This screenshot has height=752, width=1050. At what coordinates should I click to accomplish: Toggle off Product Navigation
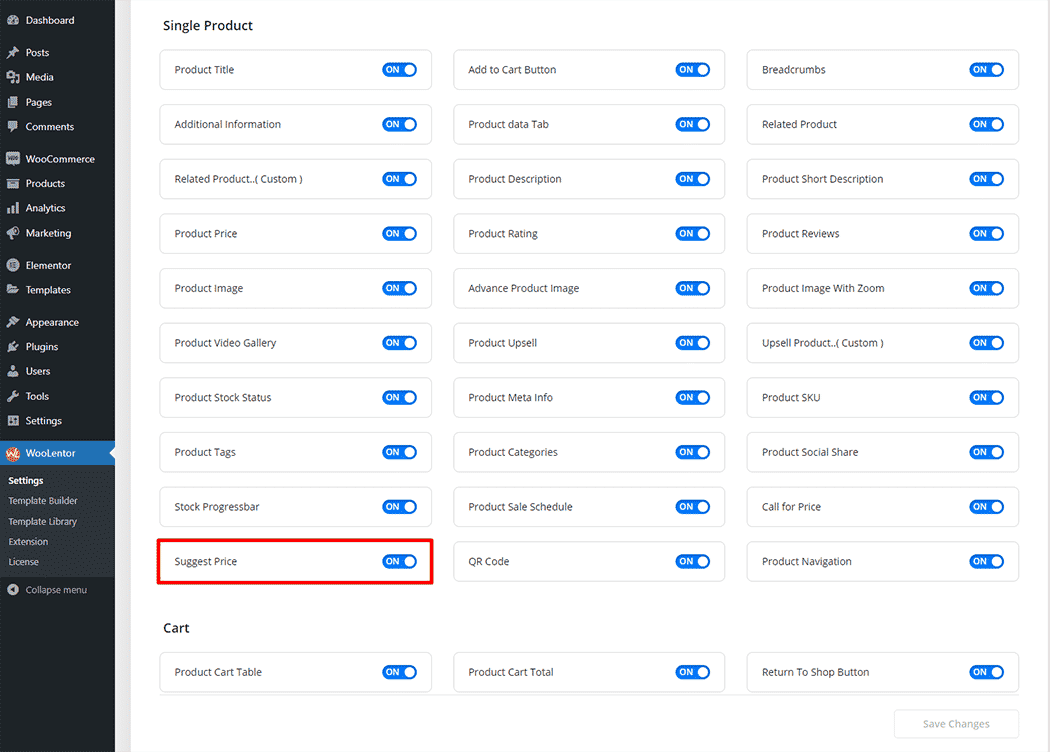click(x=986, y=562)
